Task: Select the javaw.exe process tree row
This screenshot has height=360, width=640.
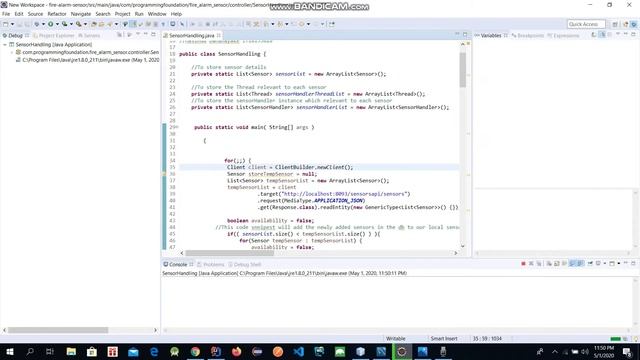Action: tap(87, 60)
